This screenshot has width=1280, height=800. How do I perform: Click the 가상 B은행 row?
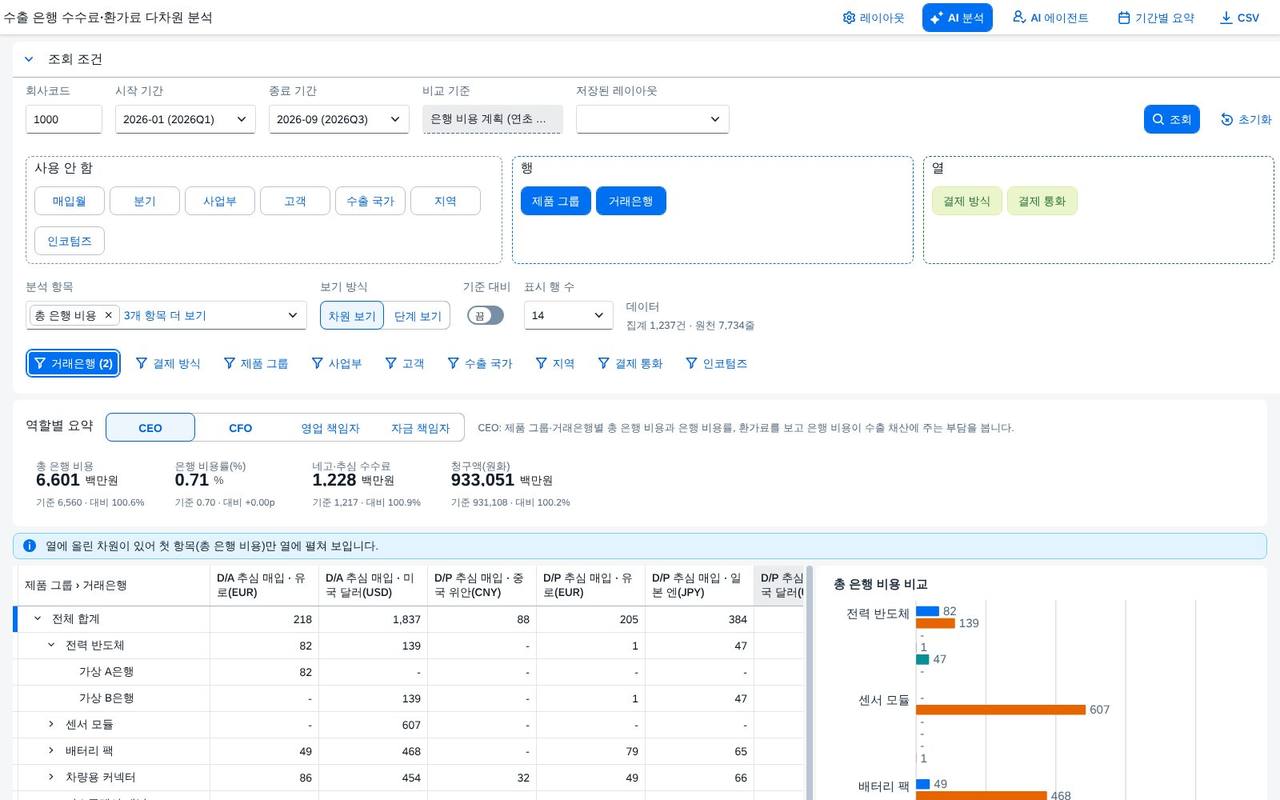410,698
